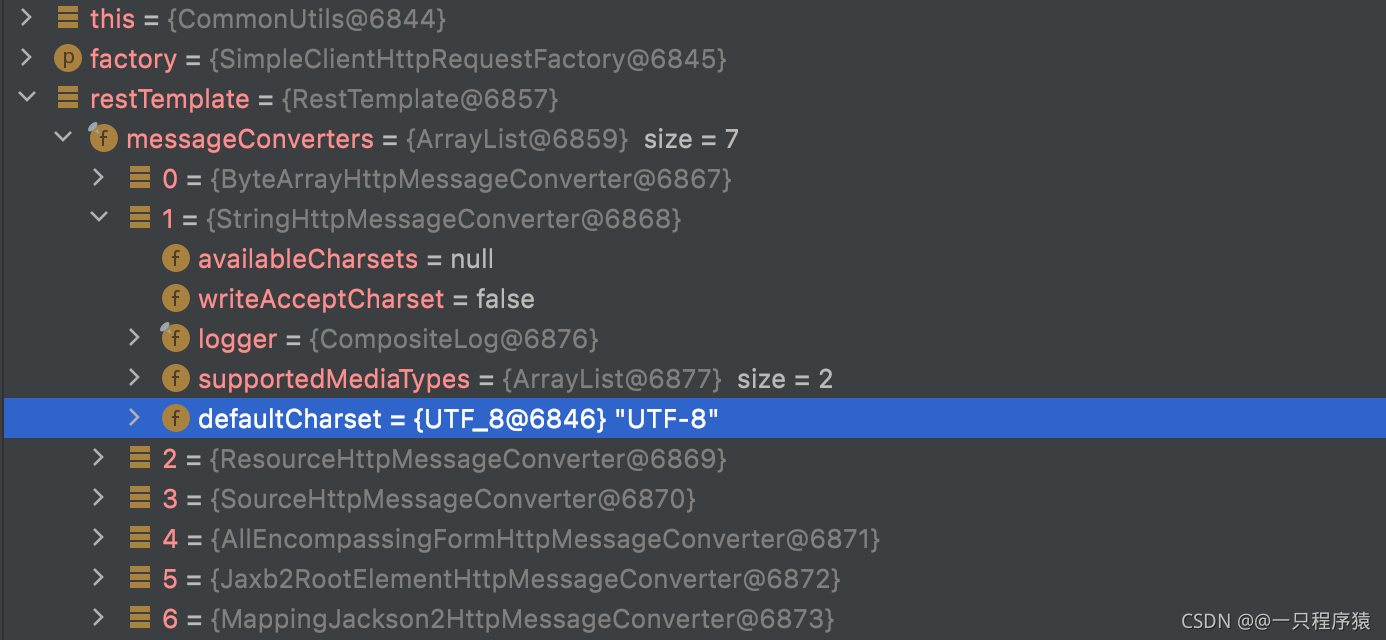Expand the 'this' CommonUtils variable
The width and height of the screenshot is (1386, 640).
pyautogui.click(x=26, y=18)
